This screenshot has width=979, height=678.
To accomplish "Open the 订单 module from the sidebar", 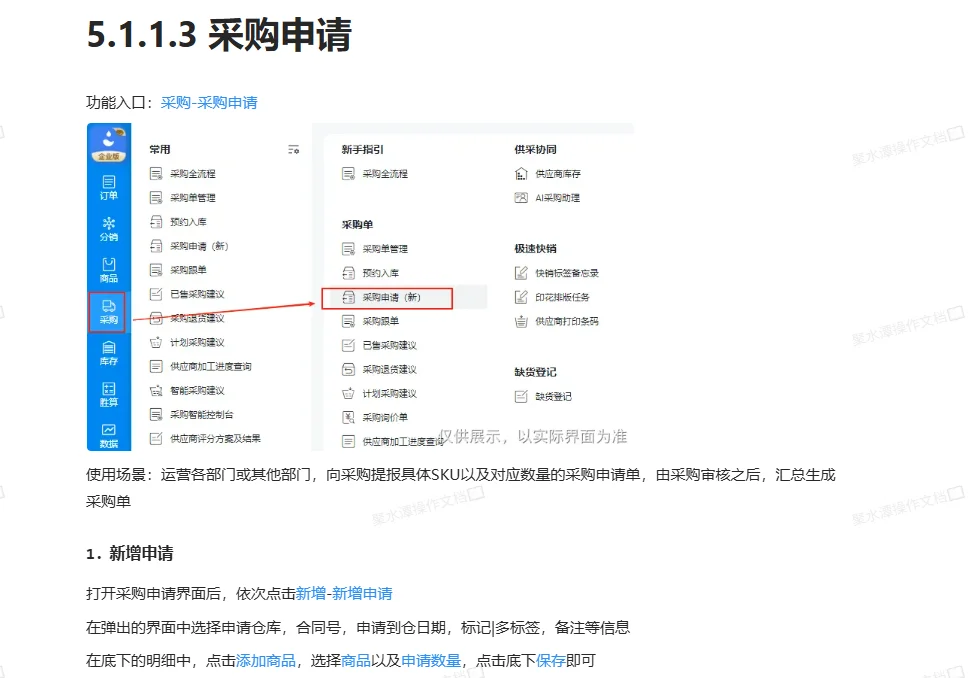I will [x=108, y=186].
